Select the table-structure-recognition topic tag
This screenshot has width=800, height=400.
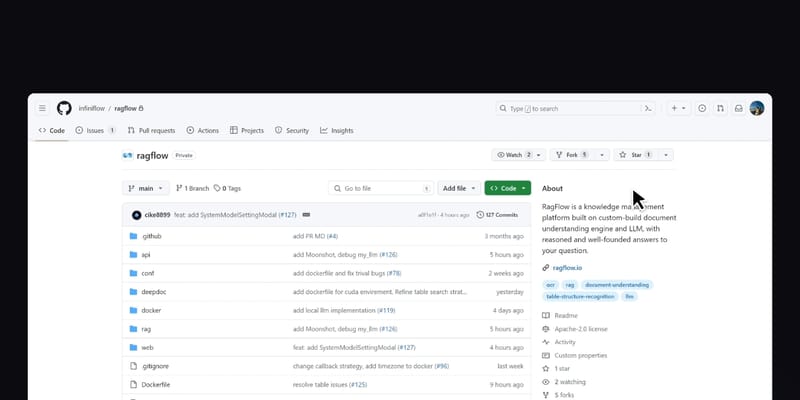coord(580,296)
